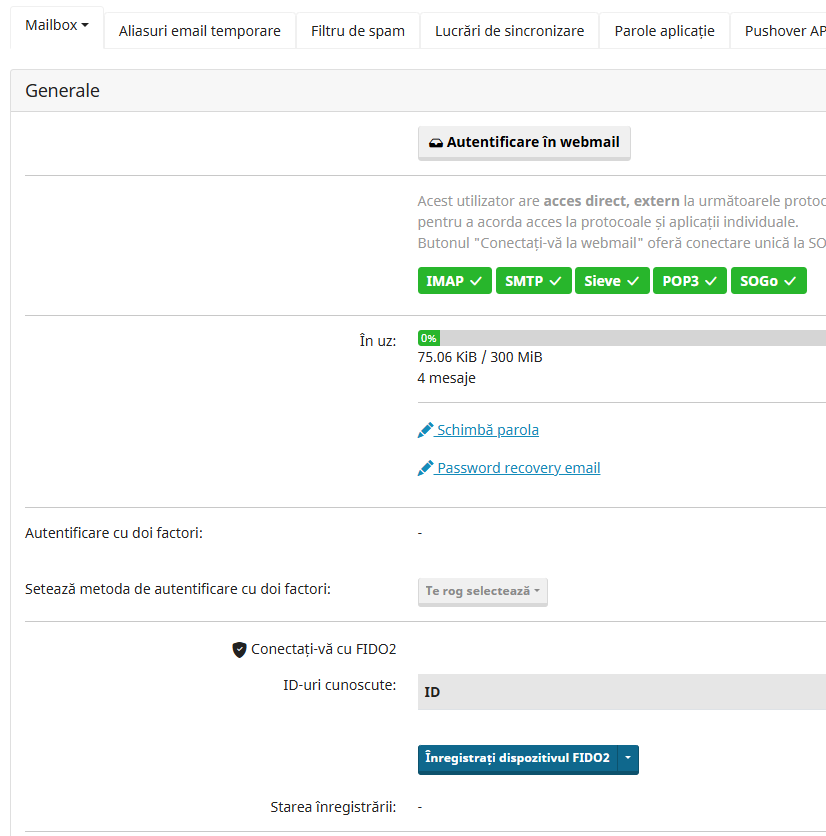Toggle SMTP protocol access badge
The height and width of the screenshot is (836, 826).
533,281
